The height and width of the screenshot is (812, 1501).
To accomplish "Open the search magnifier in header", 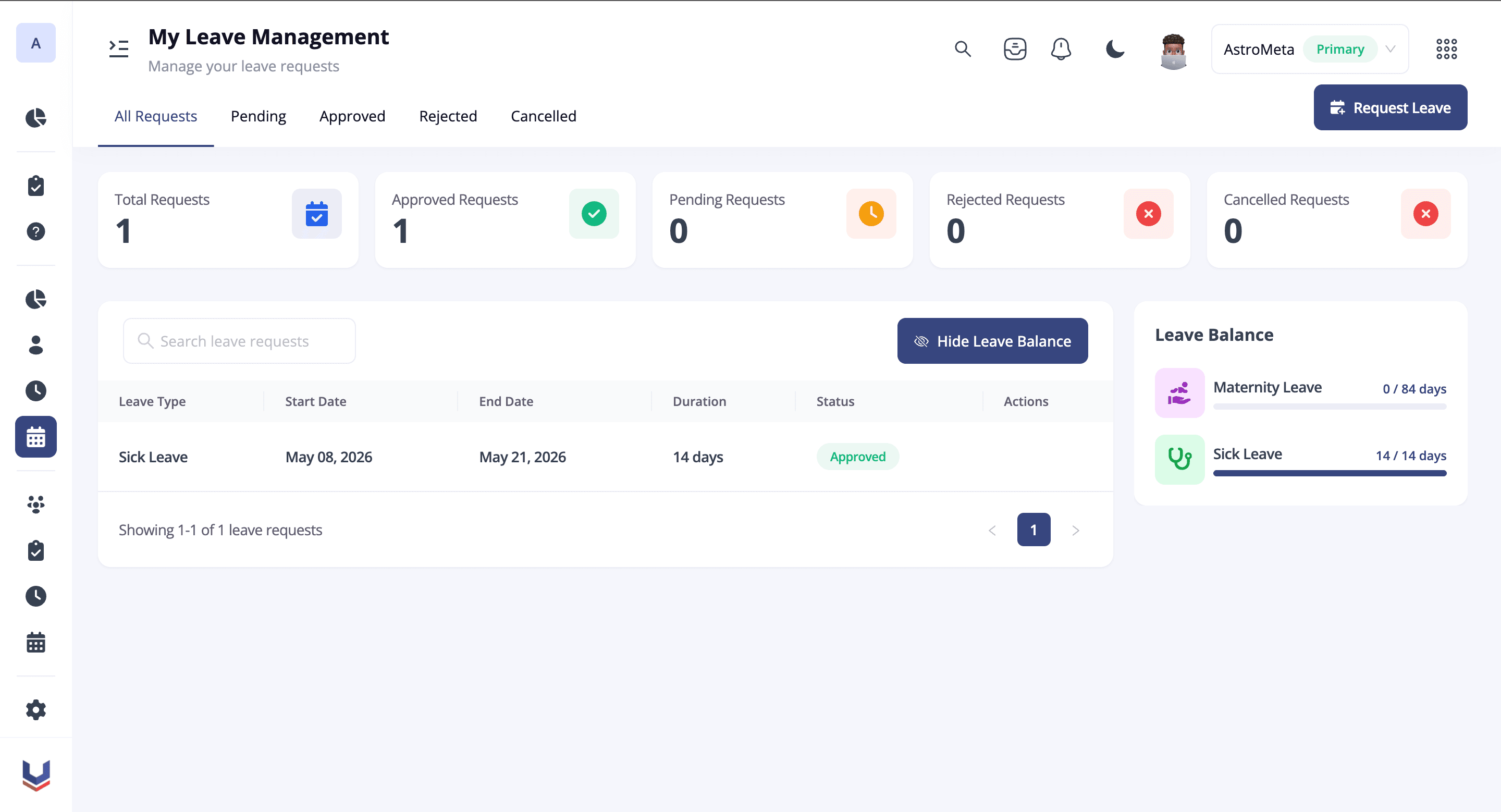I will click(963, 49).
